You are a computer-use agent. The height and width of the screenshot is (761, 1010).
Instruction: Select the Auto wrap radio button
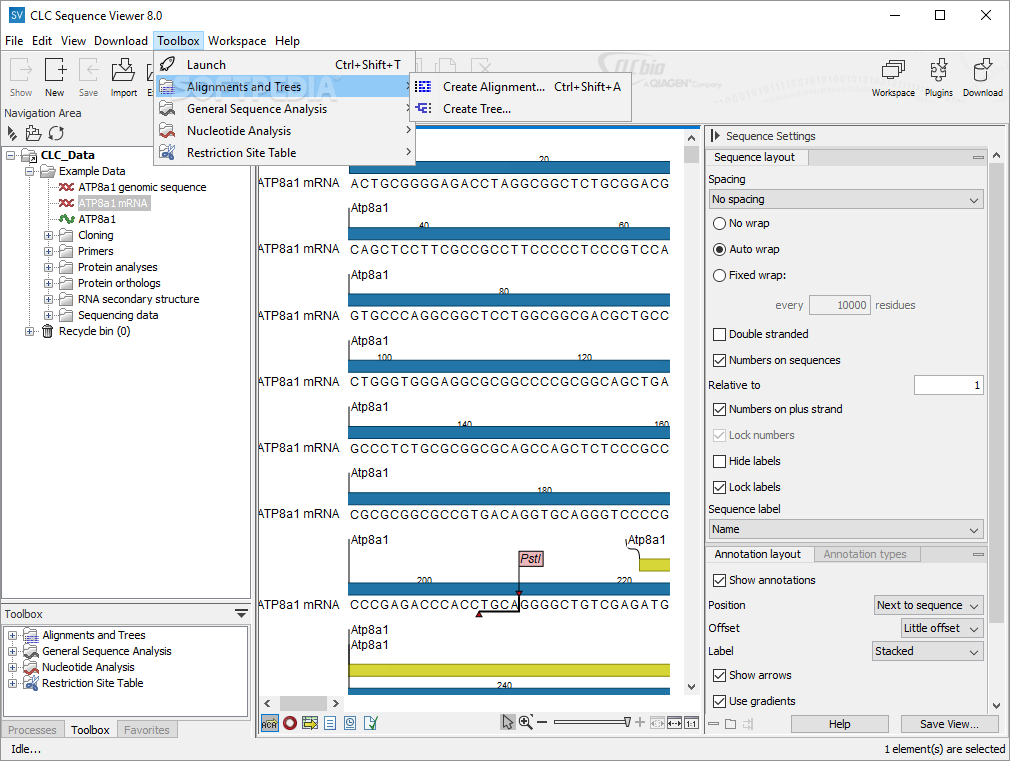(x=719, y=249)
